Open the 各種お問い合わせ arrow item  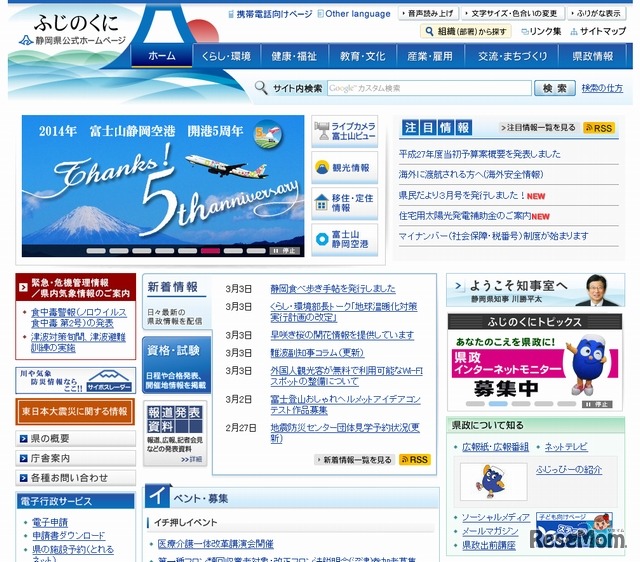click(x=76, y=478)
